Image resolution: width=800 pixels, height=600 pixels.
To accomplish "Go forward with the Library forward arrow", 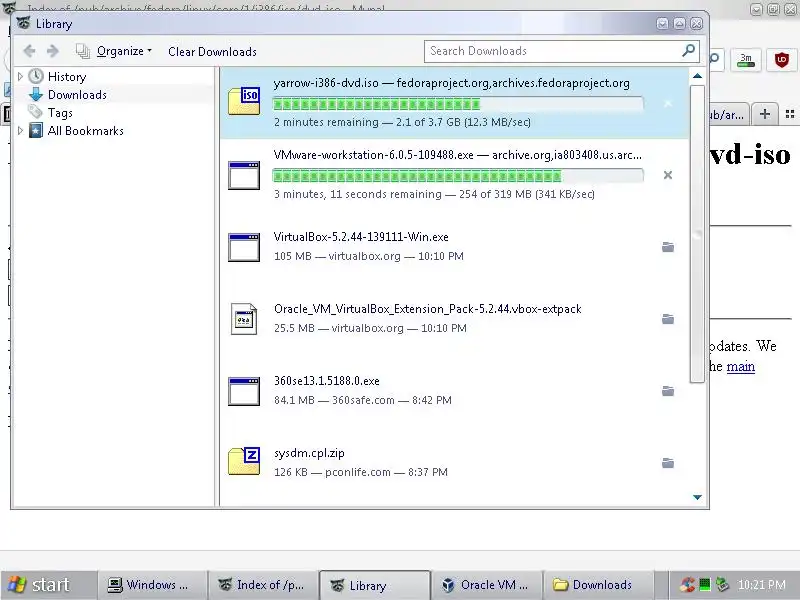I will (x=53, y=51).
